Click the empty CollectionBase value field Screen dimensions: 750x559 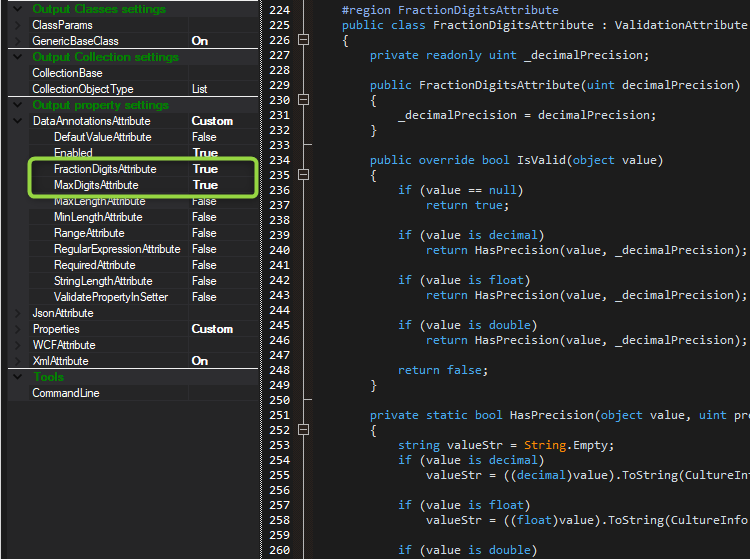tap(223, 73)
